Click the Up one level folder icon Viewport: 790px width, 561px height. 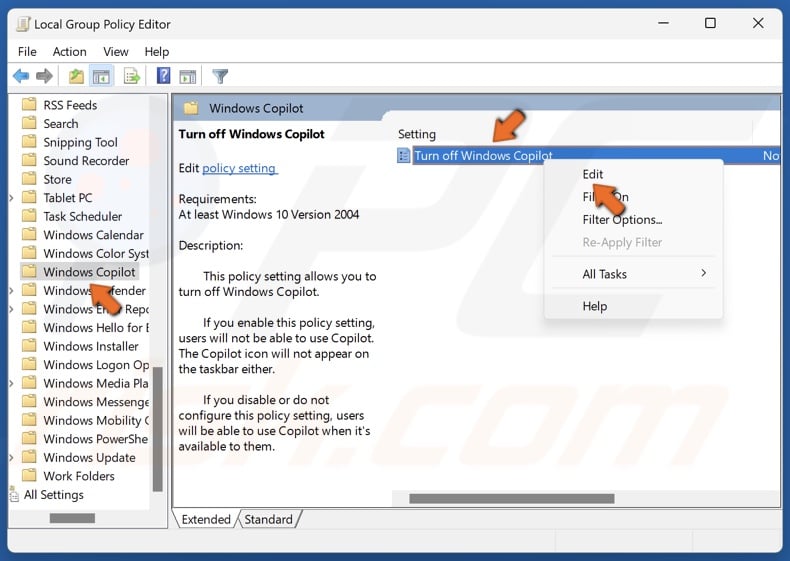(x=76, y=76)
